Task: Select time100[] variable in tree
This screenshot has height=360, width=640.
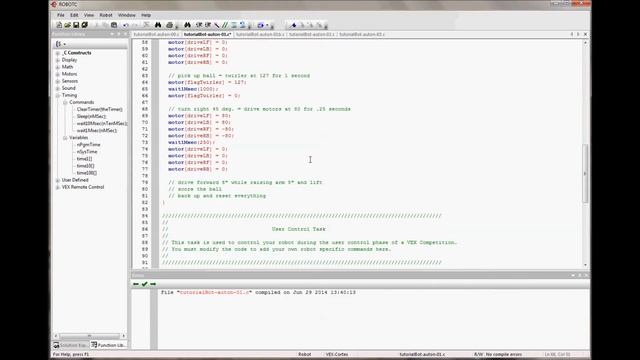Action: click(x=87, y=173)
